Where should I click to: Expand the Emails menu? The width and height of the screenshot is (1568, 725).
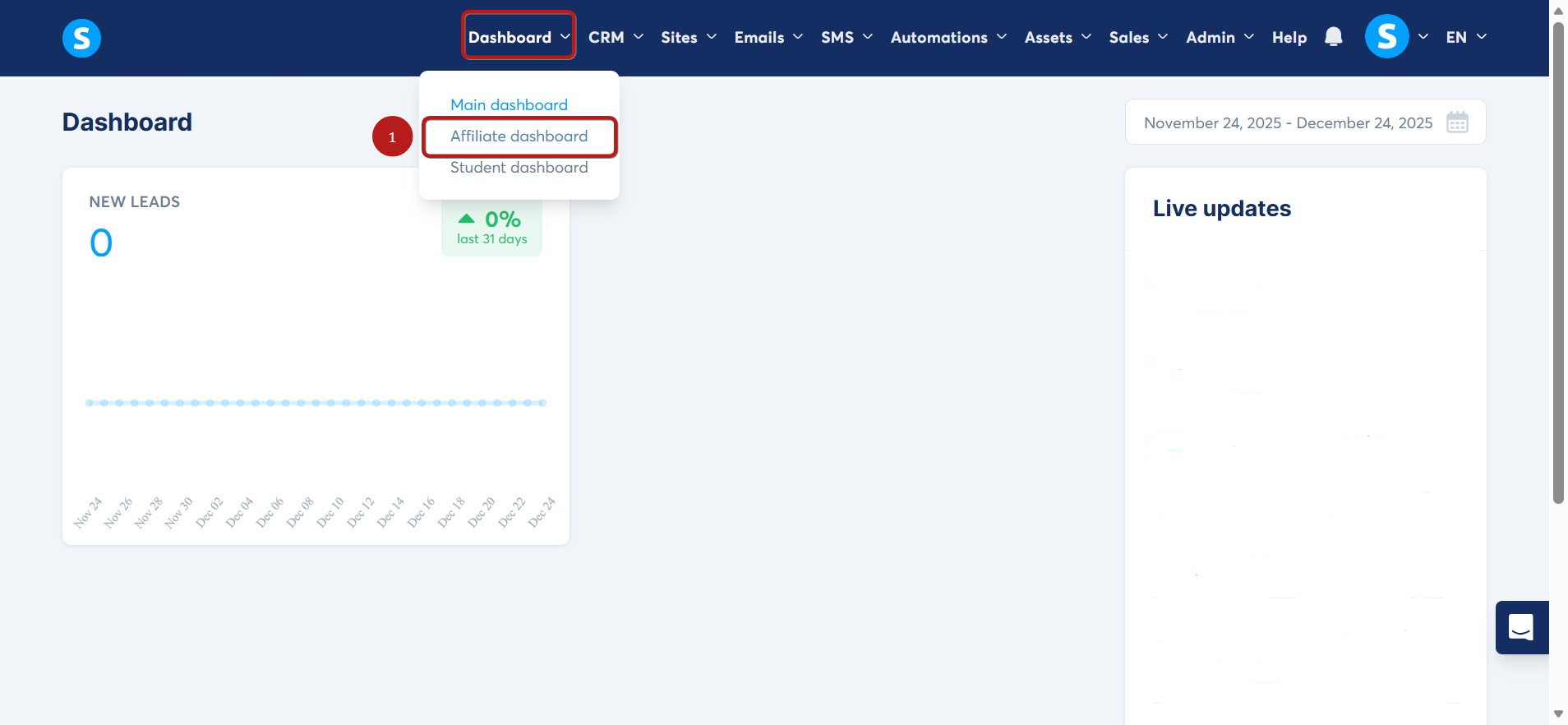768,37
